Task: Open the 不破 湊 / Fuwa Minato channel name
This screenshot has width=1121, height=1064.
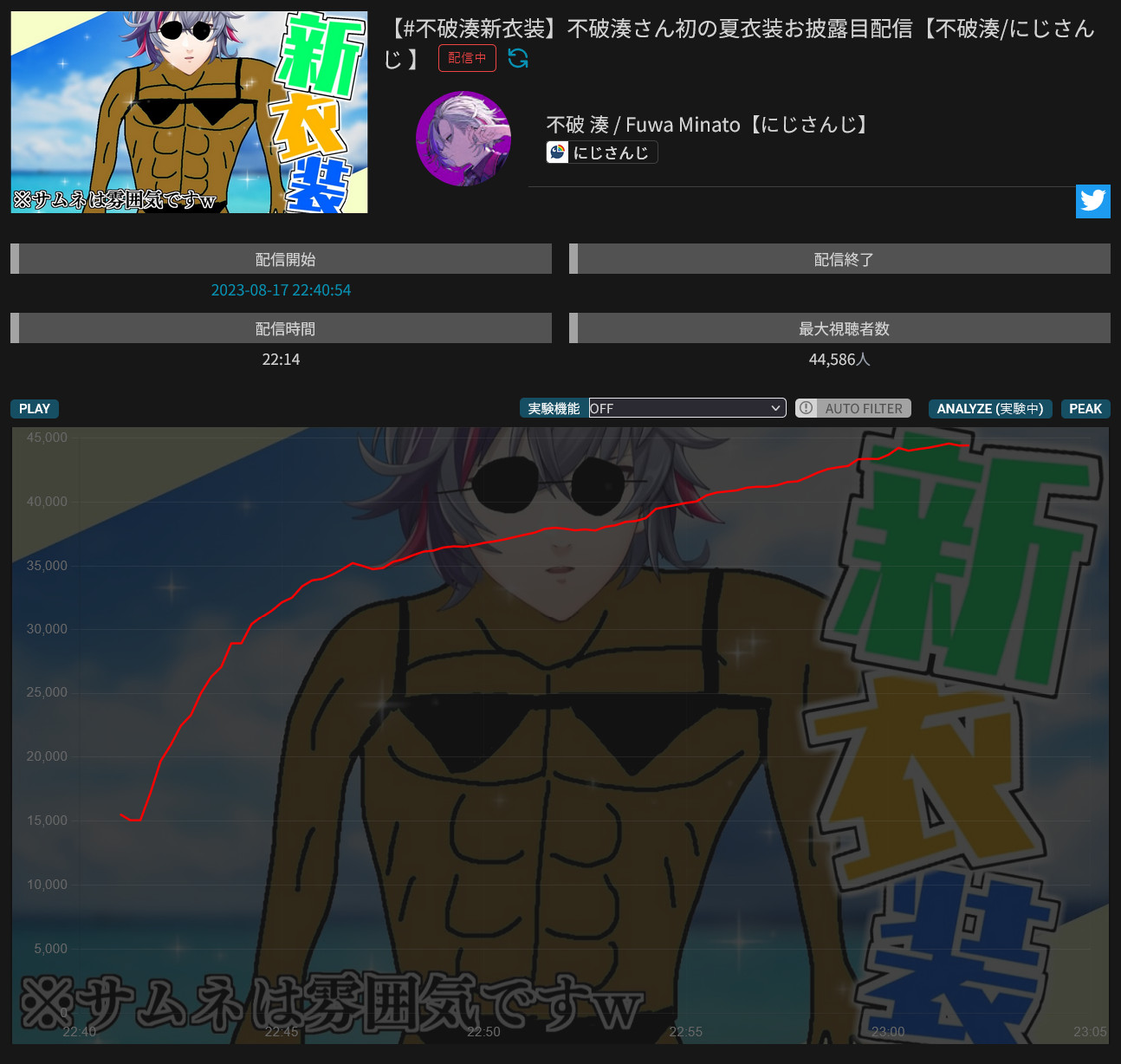Action: point(708,125)
